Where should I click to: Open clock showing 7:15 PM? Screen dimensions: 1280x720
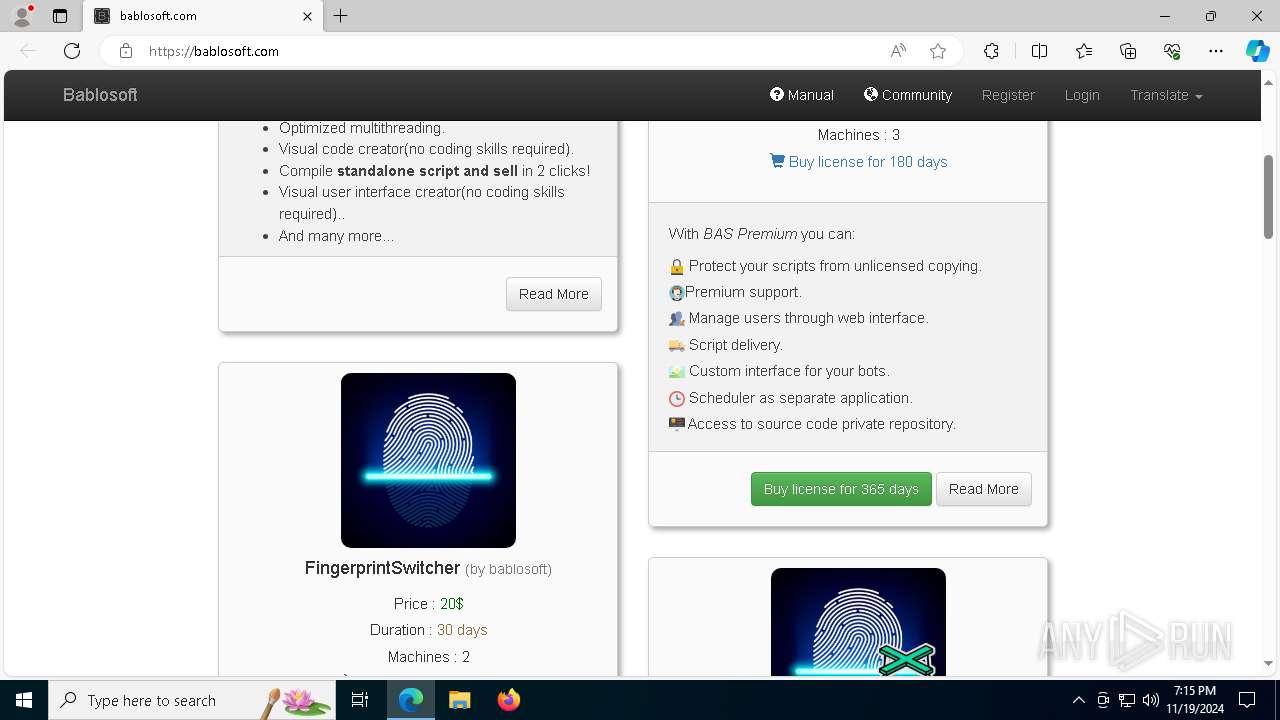[x=1195, y=700]
